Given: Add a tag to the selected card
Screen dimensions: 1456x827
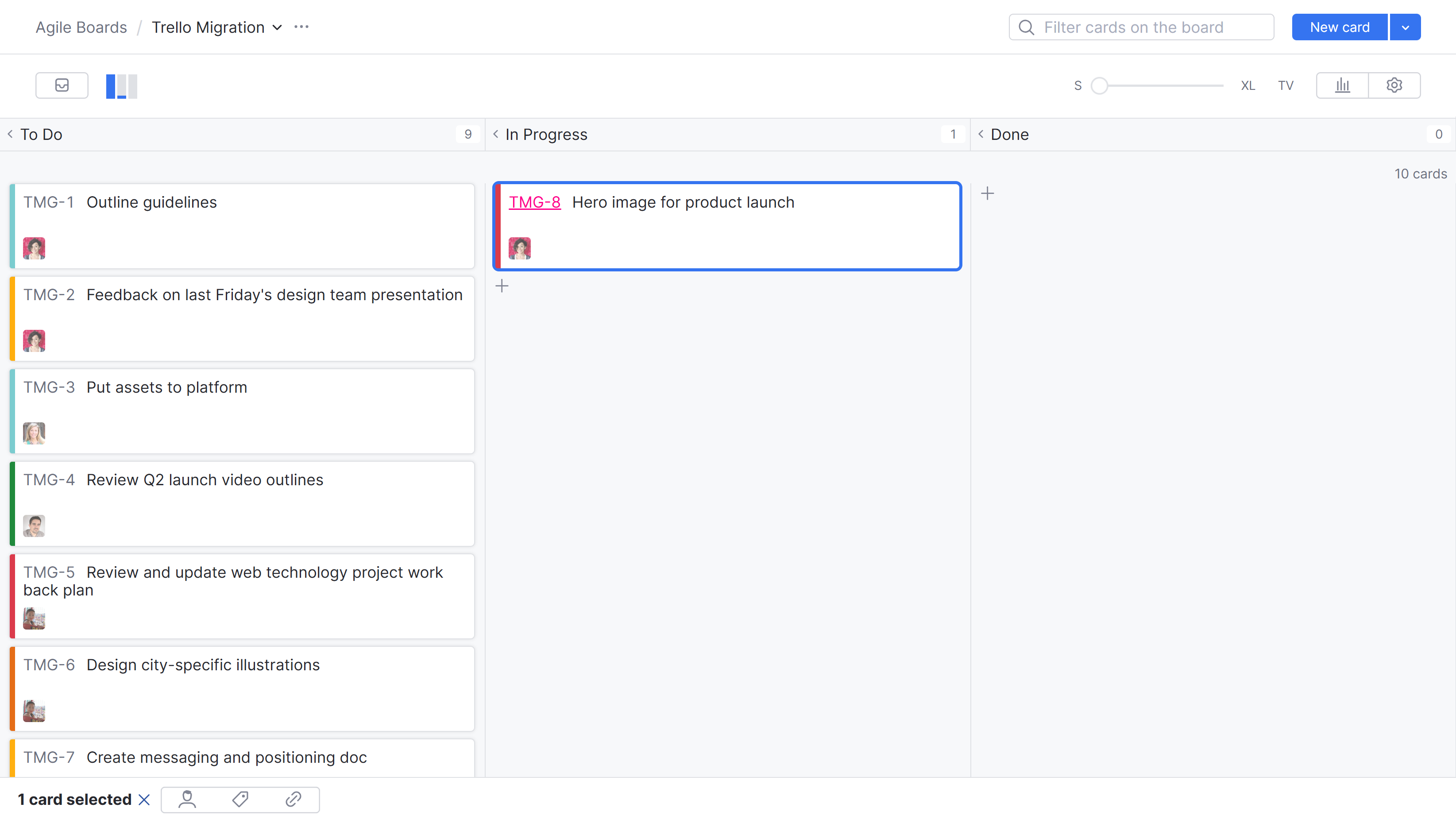Looking at the screenshot, I should (239, 799).
